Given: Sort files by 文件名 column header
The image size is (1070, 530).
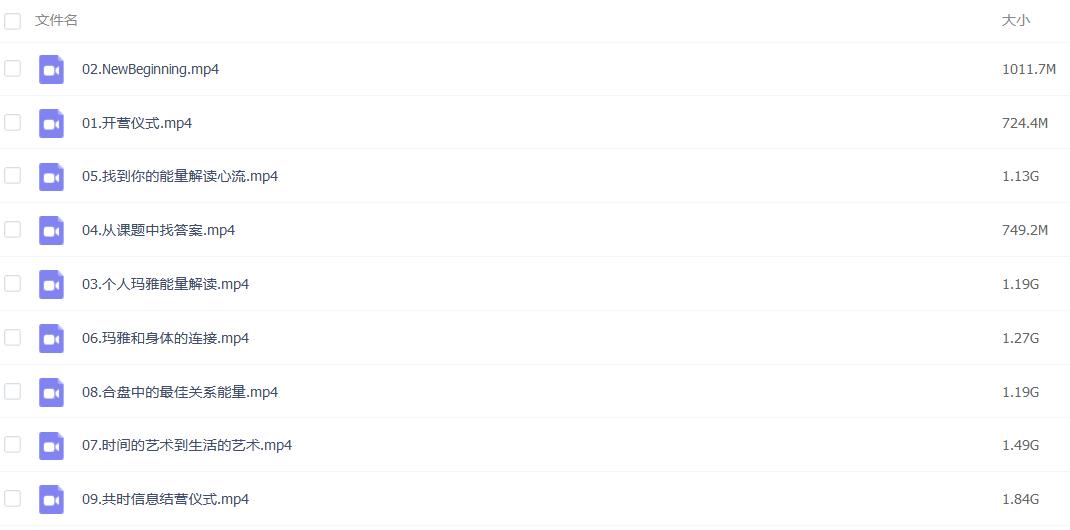Looking at the screenshot, I should pyautogui.click(x=57, y=20).
